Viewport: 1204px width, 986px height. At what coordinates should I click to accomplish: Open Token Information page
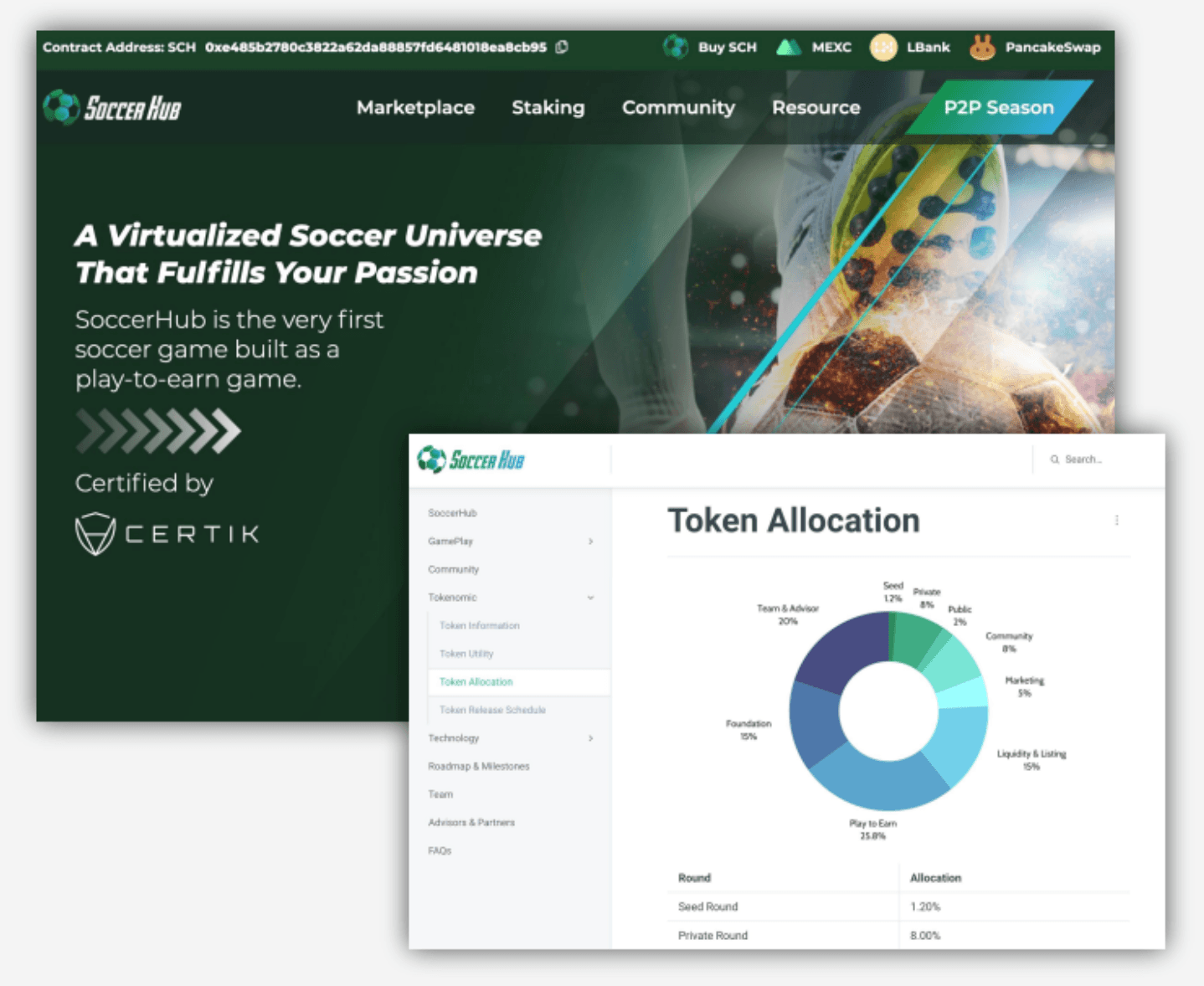click(480, 625)
